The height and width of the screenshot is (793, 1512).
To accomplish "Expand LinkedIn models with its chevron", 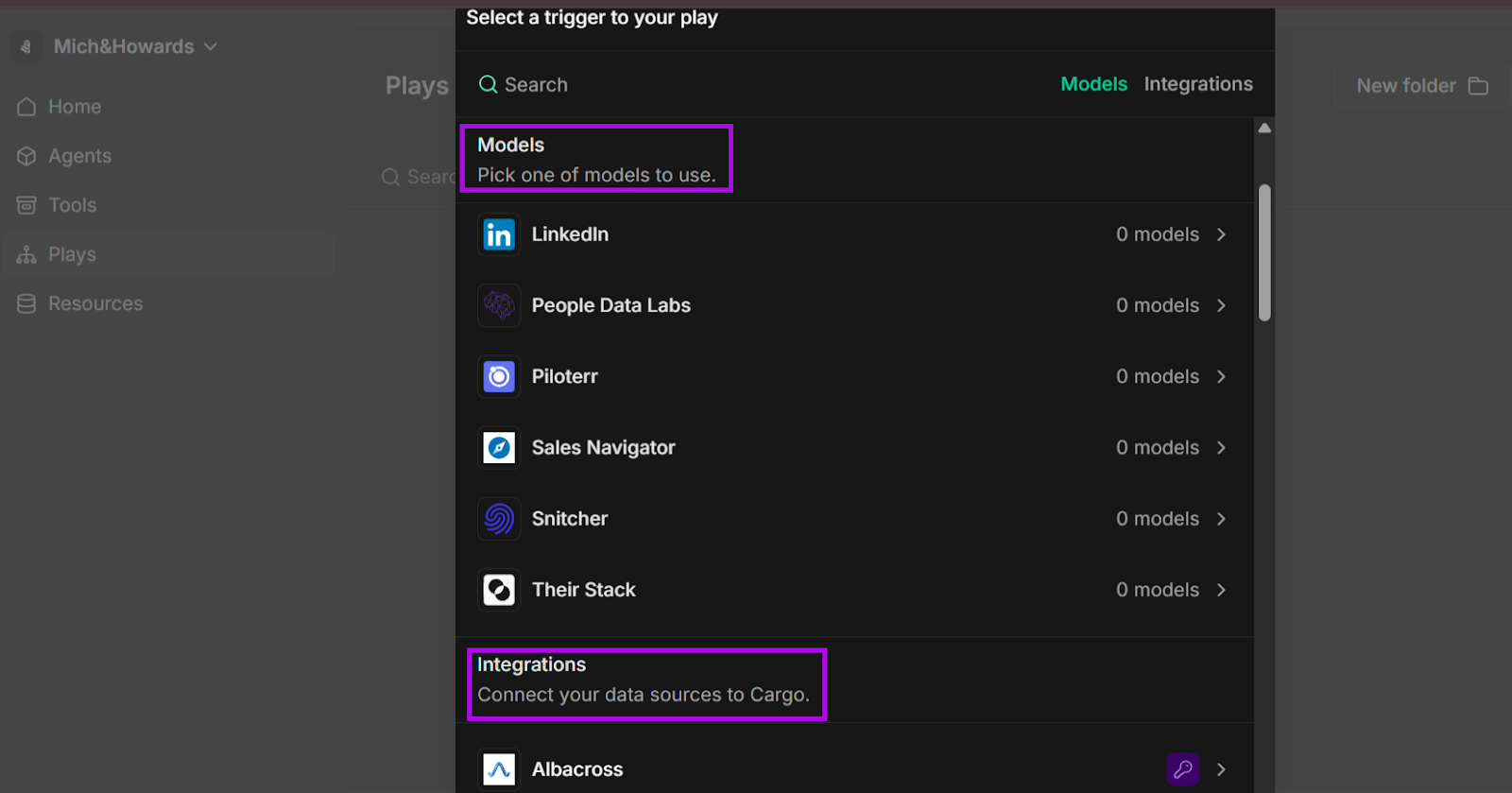I will (x=1221, y=234).
